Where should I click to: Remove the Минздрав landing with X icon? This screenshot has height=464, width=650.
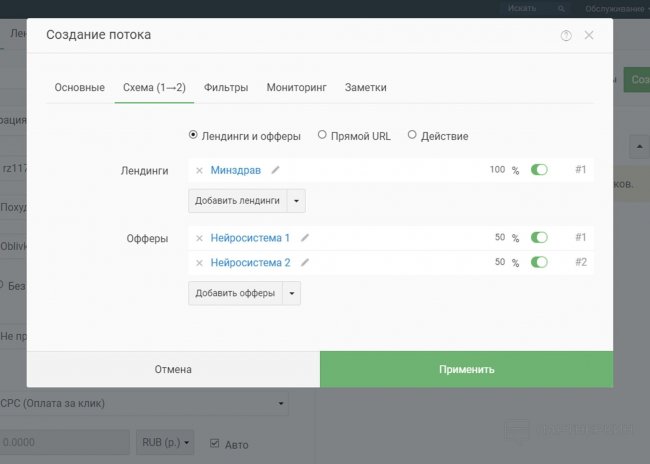click(x=200, y=170)
